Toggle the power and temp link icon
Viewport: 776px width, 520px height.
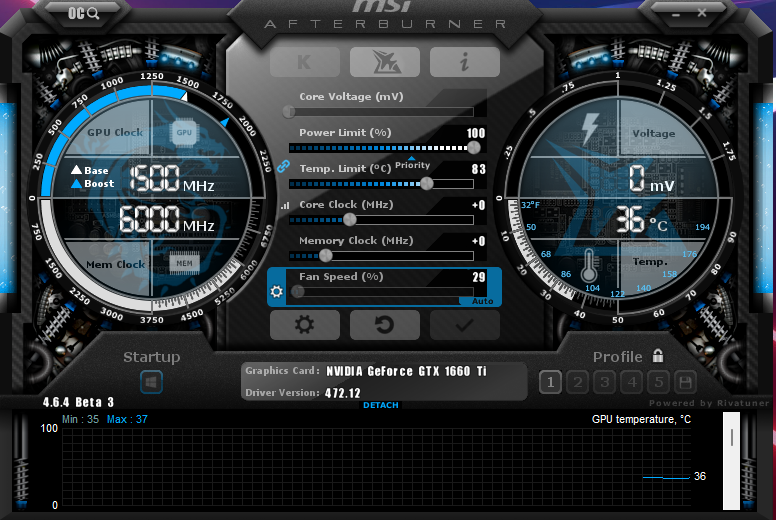[x=283, y=166]
